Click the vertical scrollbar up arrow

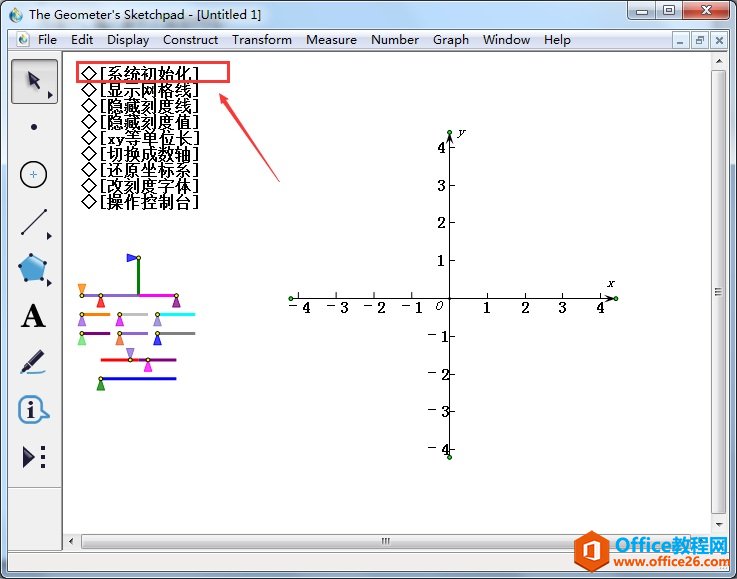click(x=719, y=61)
